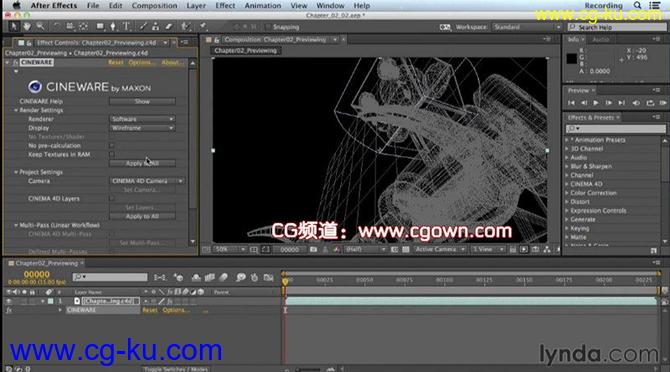Expand the Animation Presets folder
Viewport: 670px width, 372px height.
567,140
